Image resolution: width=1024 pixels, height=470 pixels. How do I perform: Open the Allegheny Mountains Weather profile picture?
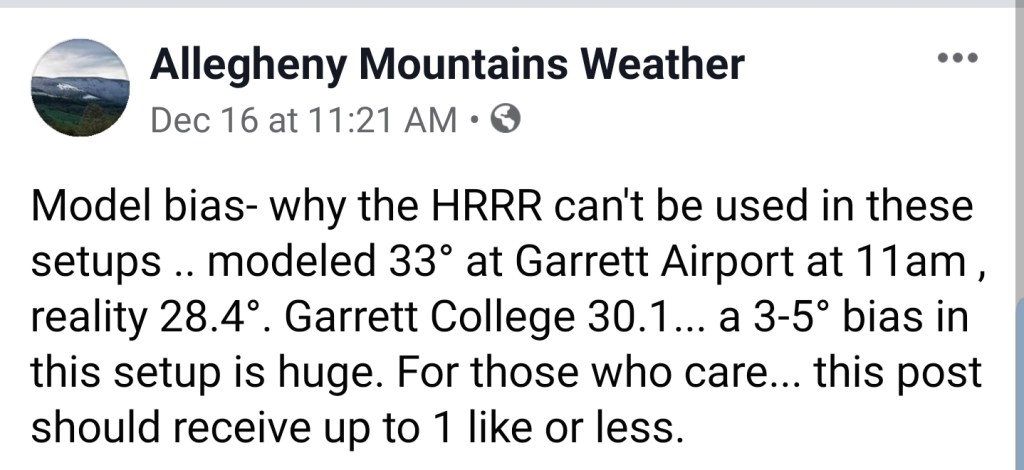(x=80, y=93)
